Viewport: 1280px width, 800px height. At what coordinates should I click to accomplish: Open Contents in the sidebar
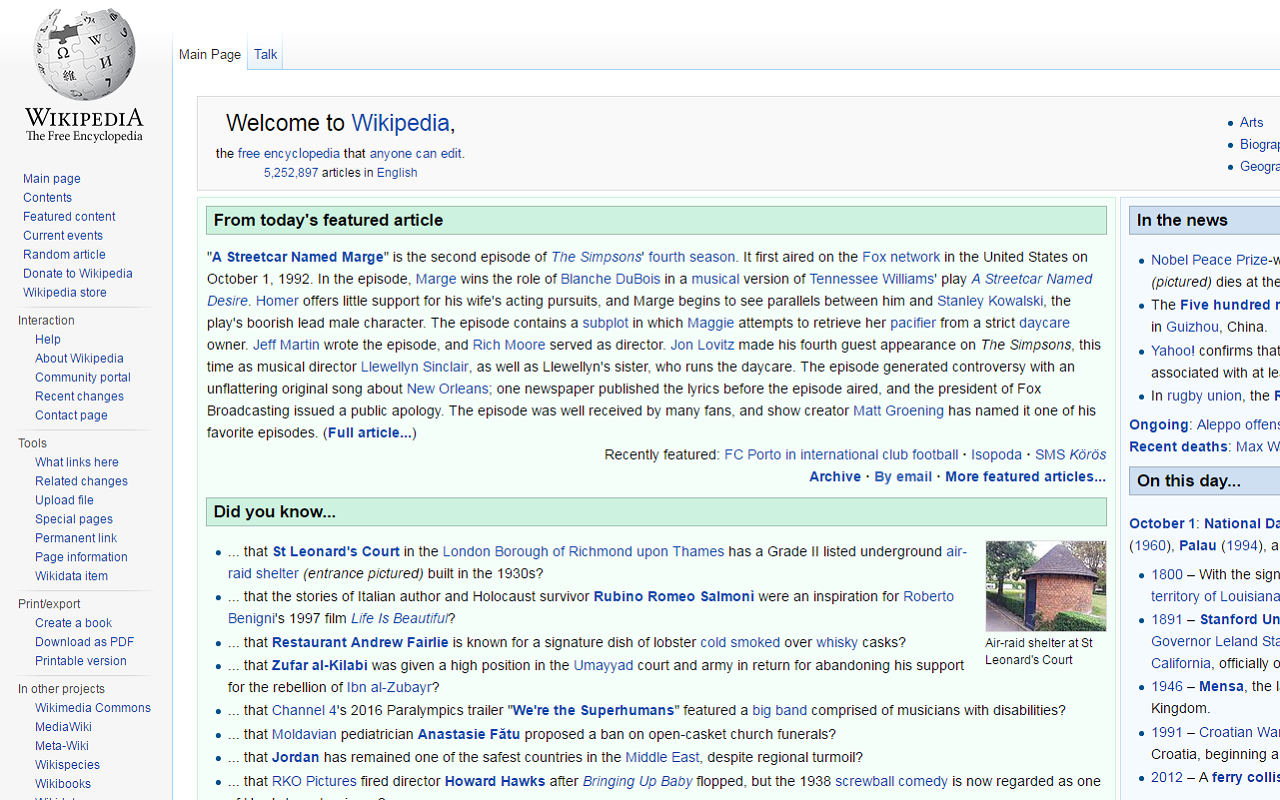(x=47, y=198)
